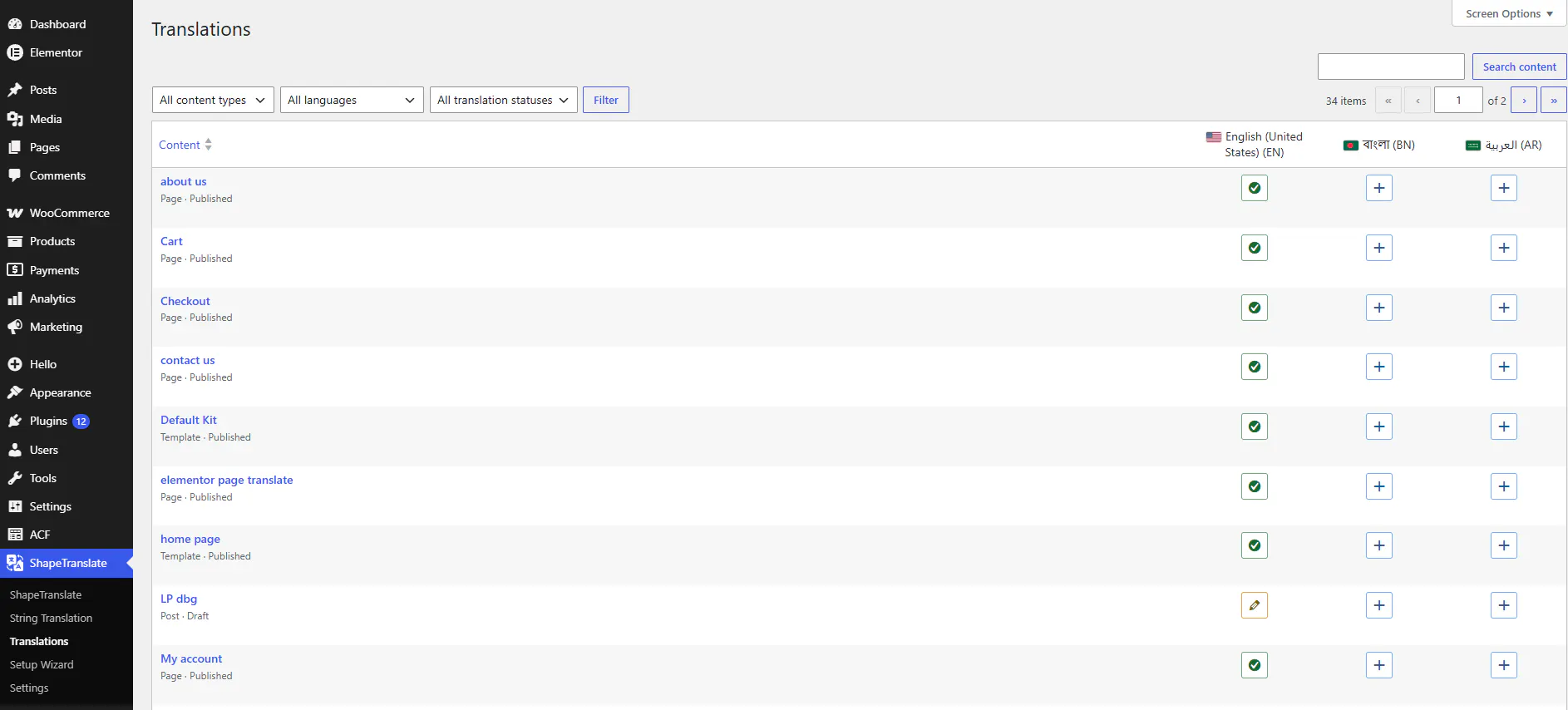Open the All content types dropdown

(x=213, y=100)
